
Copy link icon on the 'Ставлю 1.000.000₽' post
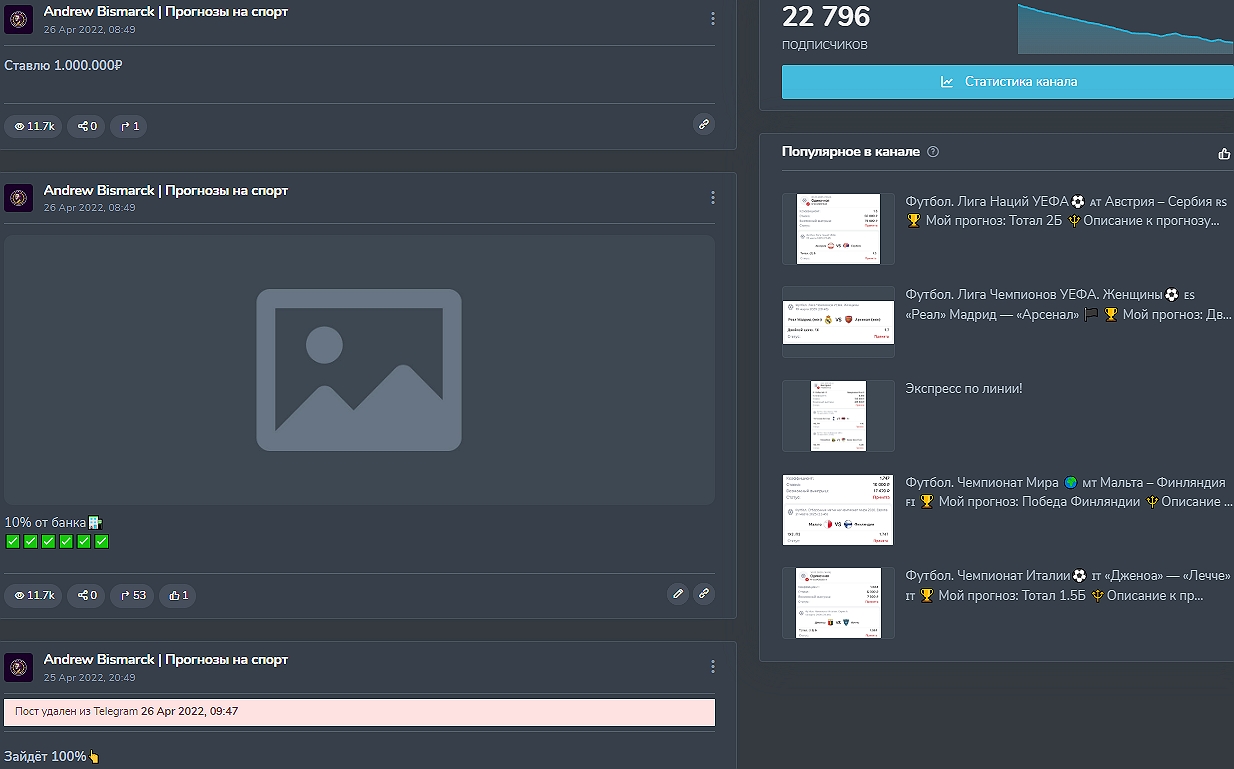coord(704,125)
